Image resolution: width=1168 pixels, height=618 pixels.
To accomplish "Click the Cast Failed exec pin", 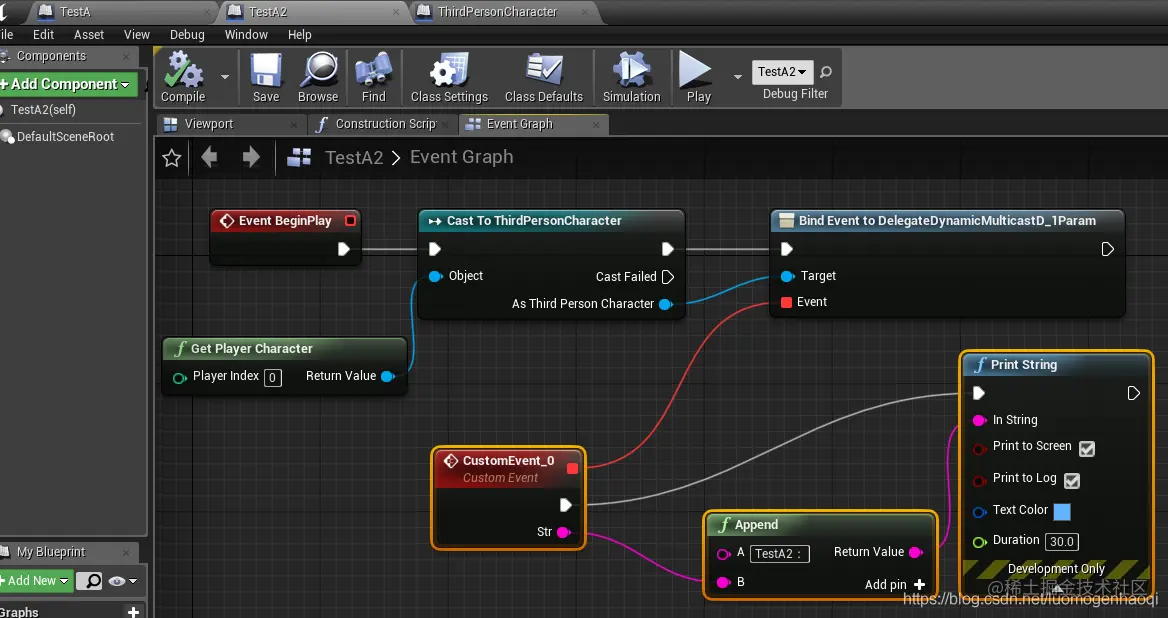I will tap(667, 276).
